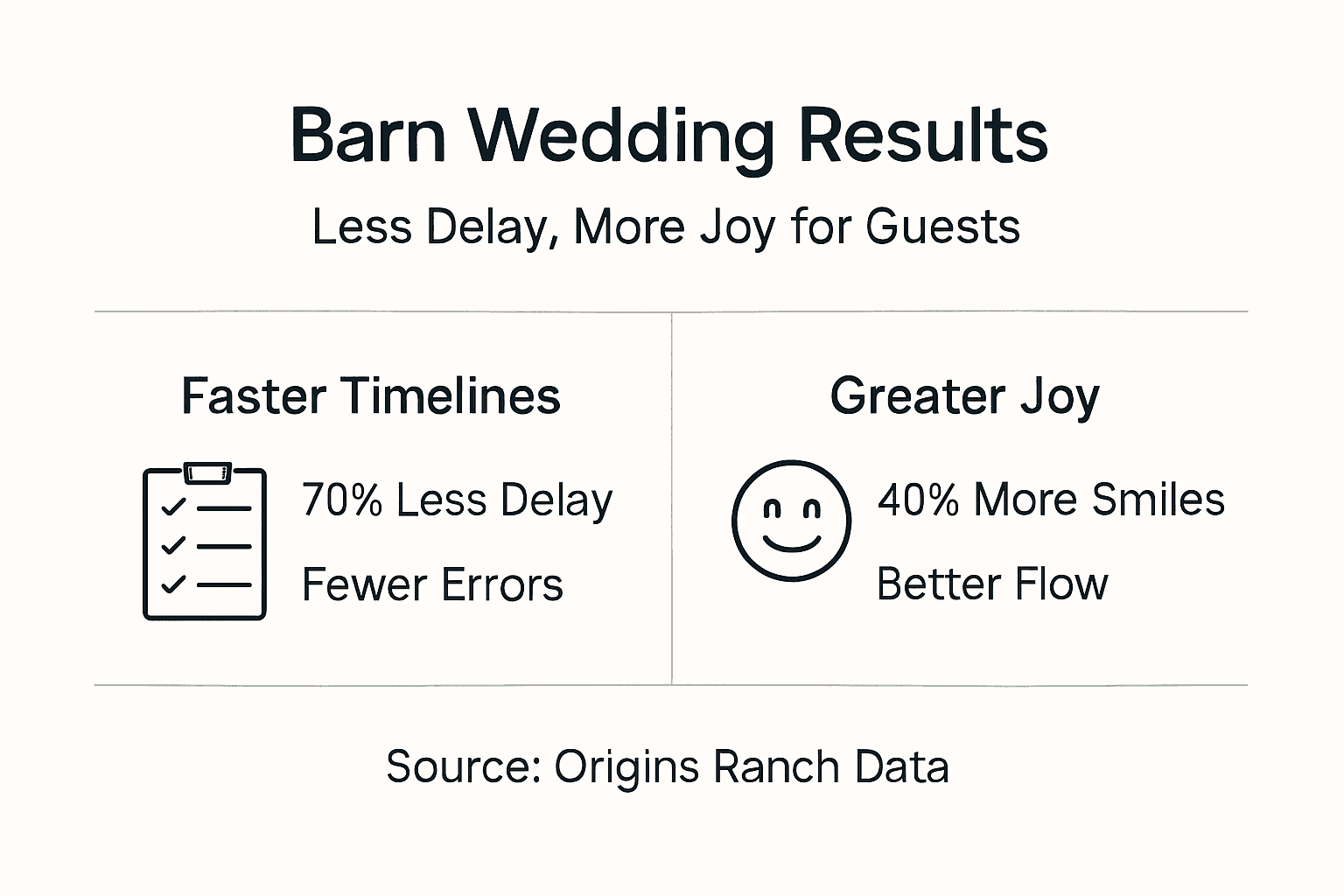The width and height of the screenshot is (1344, 896).
Task: Select the middle checkmark on the clipboard
Action: [x=173, y=545]
